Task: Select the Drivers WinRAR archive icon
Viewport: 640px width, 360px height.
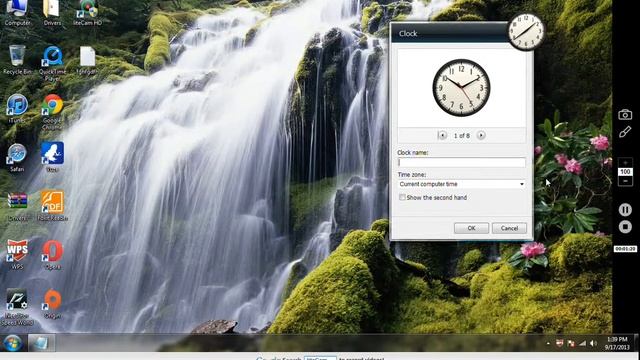Action: [17, 207]
